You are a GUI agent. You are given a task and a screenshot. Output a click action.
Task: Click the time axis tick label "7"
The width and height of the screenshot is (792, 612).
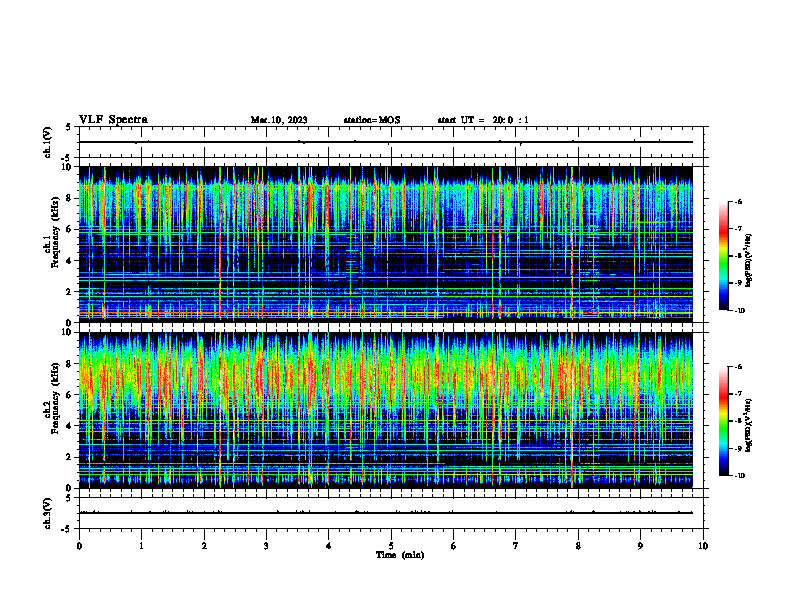516,546
